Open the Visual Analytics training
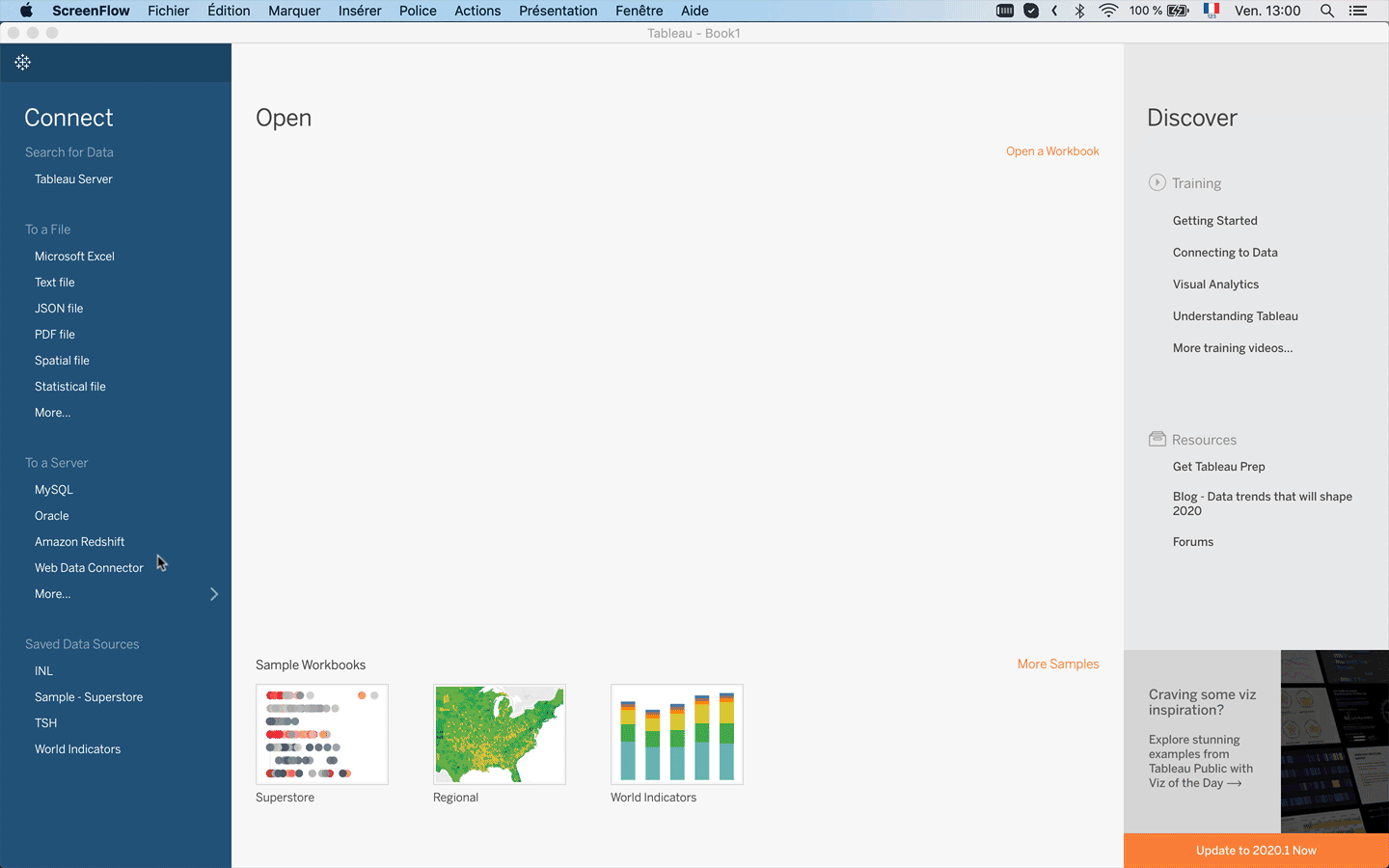The width and height of the screenshot is (1389, 868). pos(1215,285)
